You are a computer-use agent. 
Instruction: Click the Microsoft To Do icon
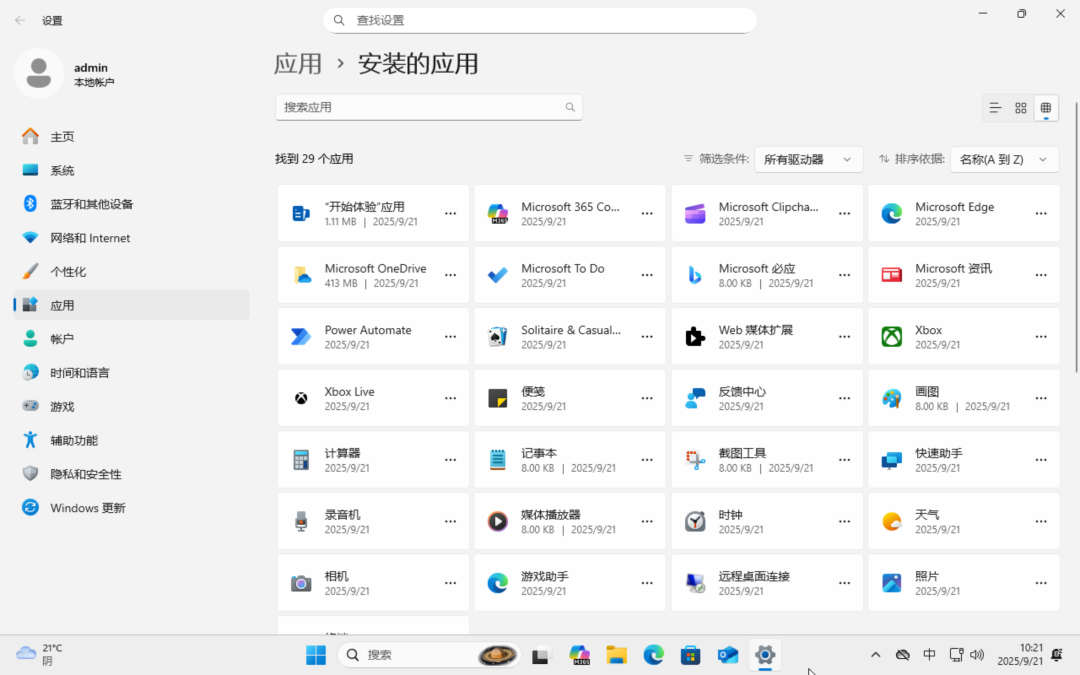pyautogui.click(x=497, y=275)
